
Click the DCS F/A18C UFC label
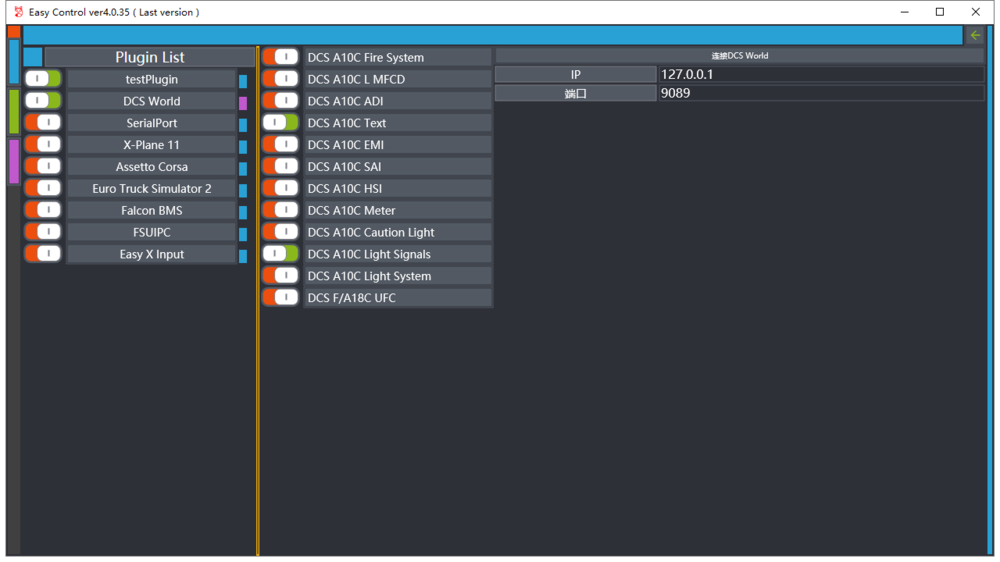pyautogui.click(x=397, y=297)
